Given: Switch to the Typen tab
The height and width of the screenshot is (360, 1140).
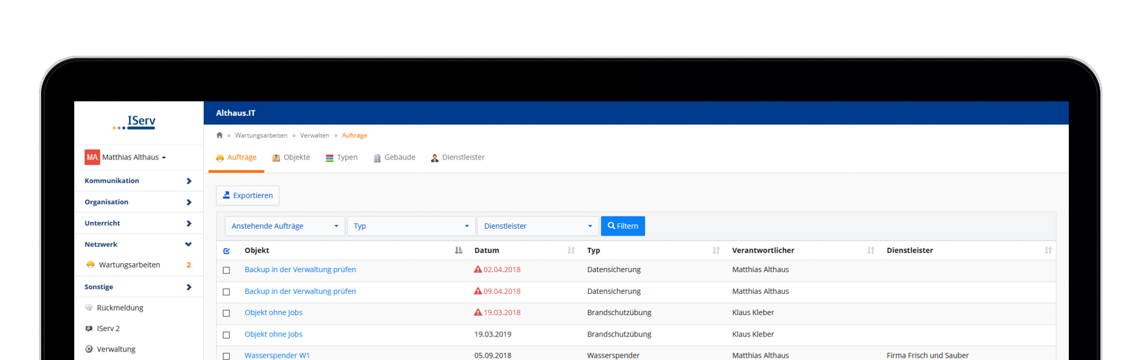Looking at the screenshot, I should (x=341, y=157).
